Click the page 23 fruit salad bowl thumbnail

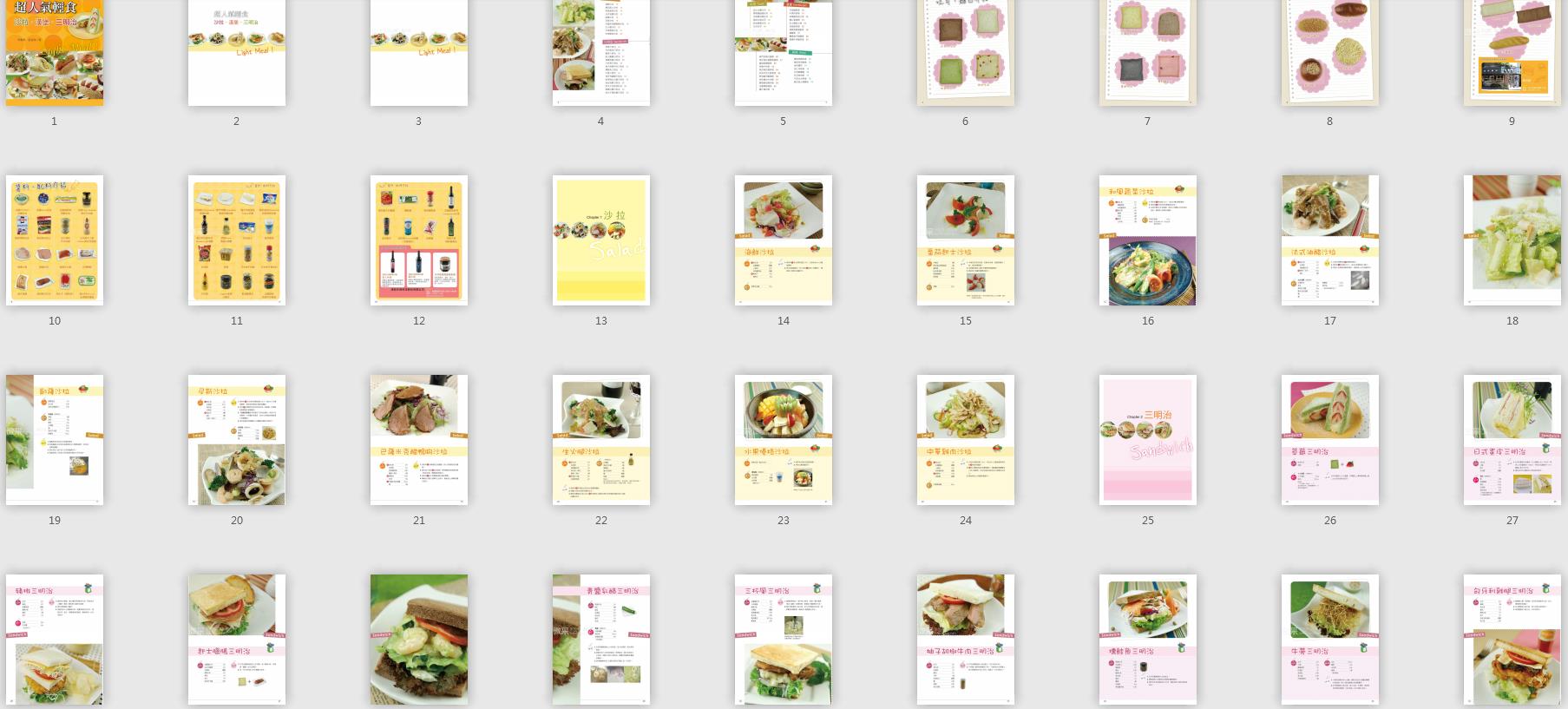[x=784, y=440]
